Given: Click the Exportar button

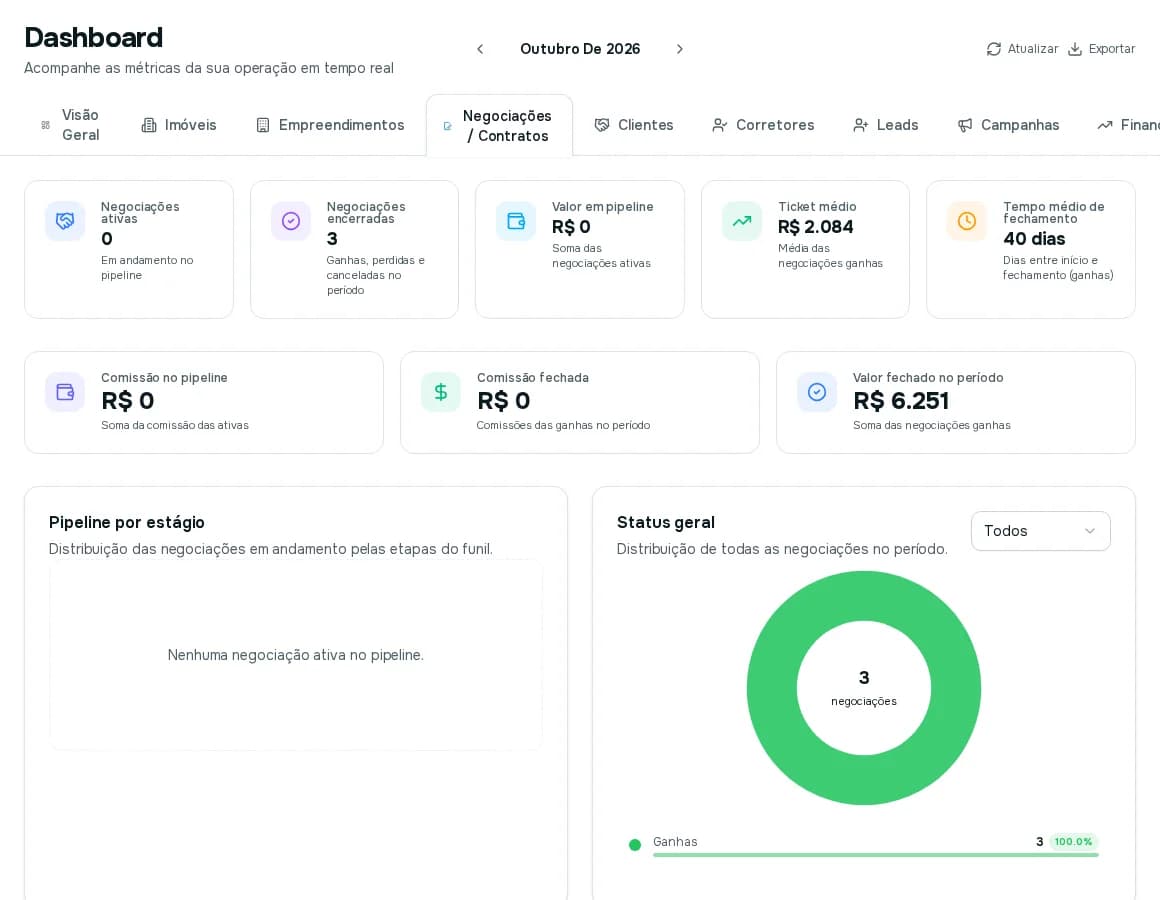Looking at the screenshot, I should tap(1102, 49).
